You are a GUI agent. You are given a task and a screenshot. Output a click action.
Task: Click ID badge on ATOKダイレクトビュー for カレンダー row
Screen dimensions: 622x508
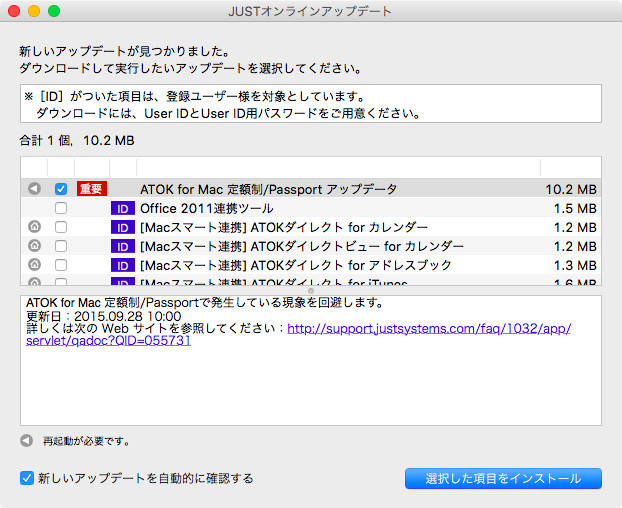pos(123,247)
